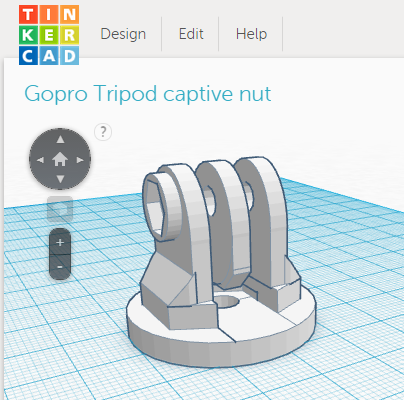
Task: Rotate view down with the down arrow
Action: [x=60, y=180]
